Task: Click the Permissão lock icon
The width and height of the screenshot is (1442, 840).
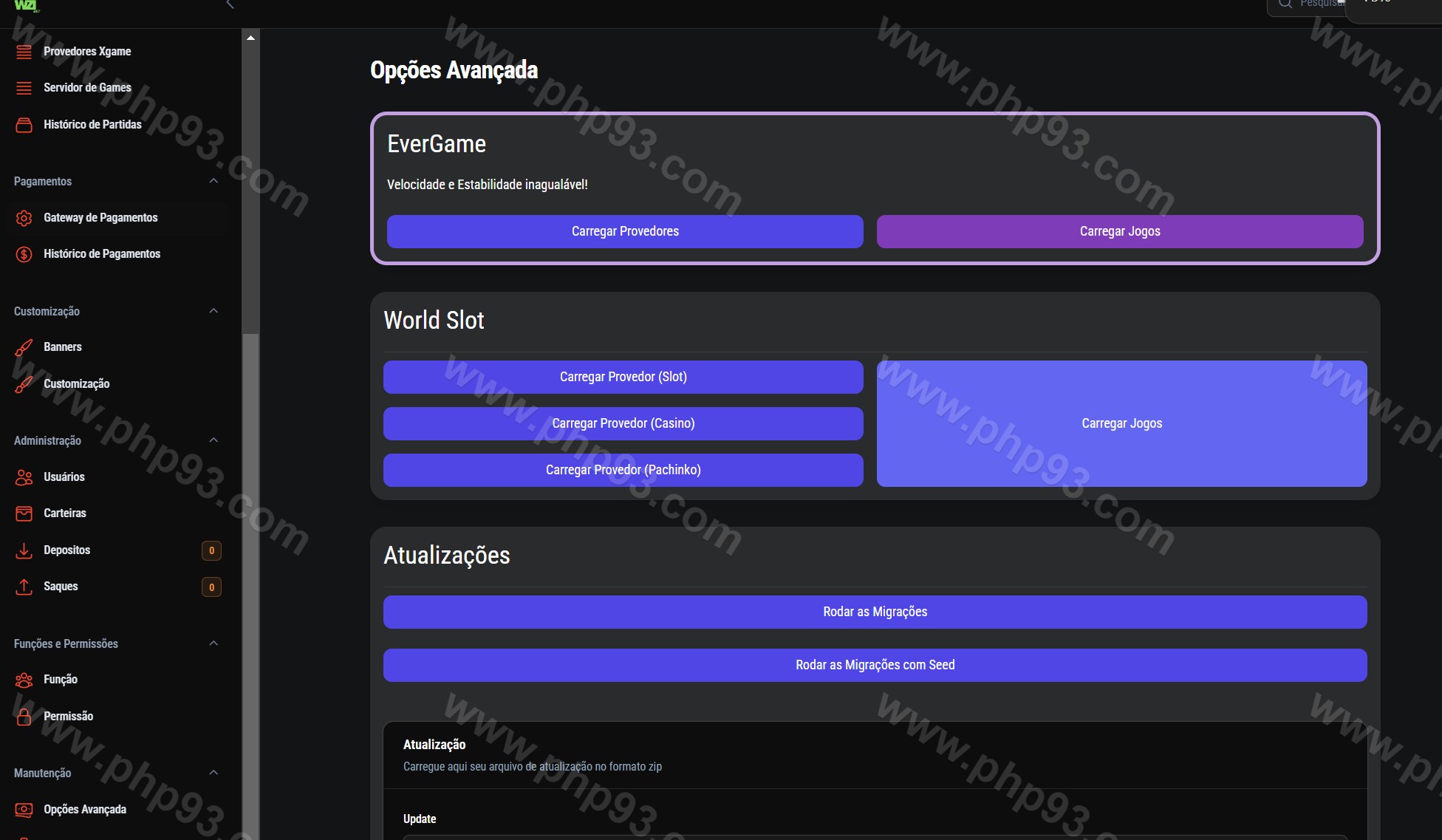Action: (24, 717)
